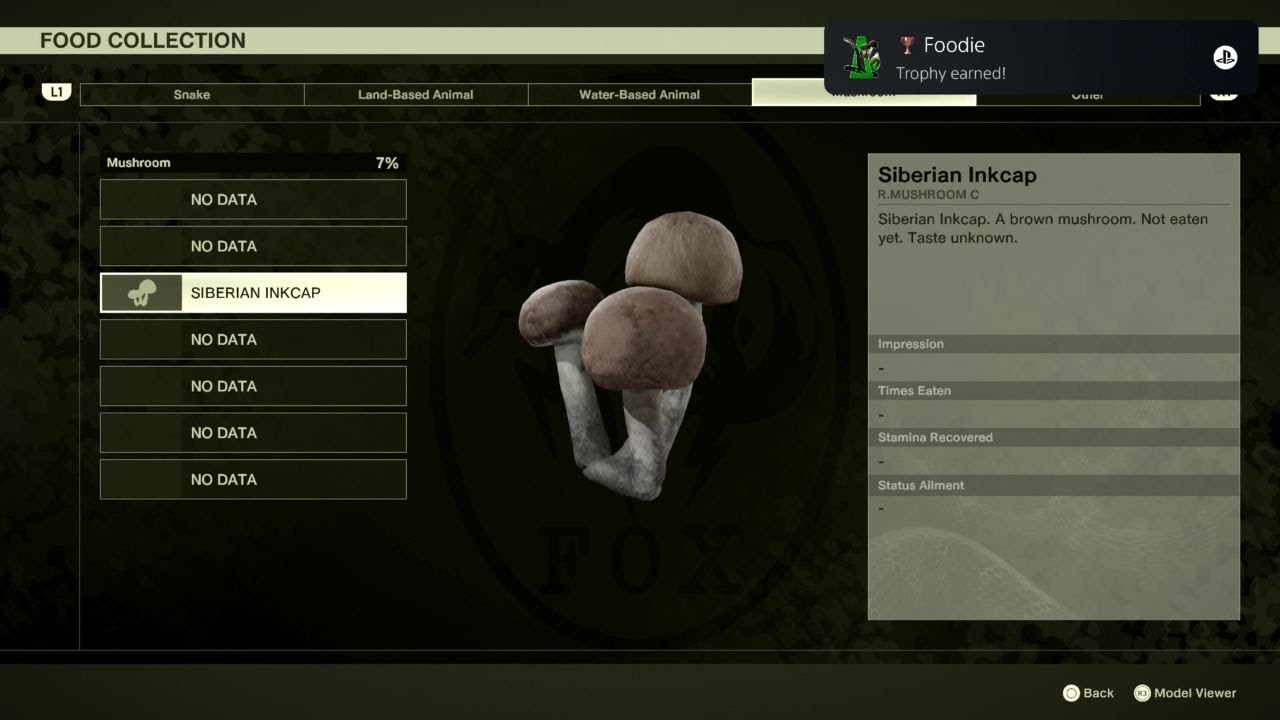1280x720 pixels.
Task: Click the FOOD COLLECTION screen title
Action: pyautogui.click(x=143, y=41)
